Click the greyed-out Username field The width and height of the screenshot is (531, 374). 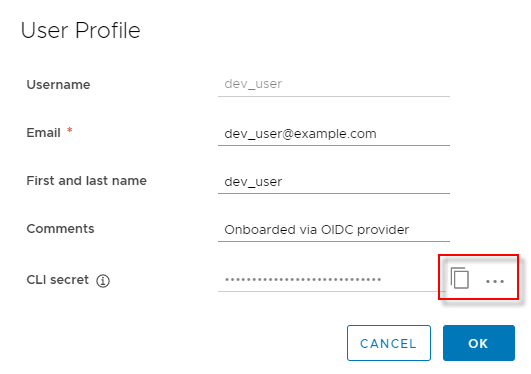pyautogui.click(x=334, y=85)
